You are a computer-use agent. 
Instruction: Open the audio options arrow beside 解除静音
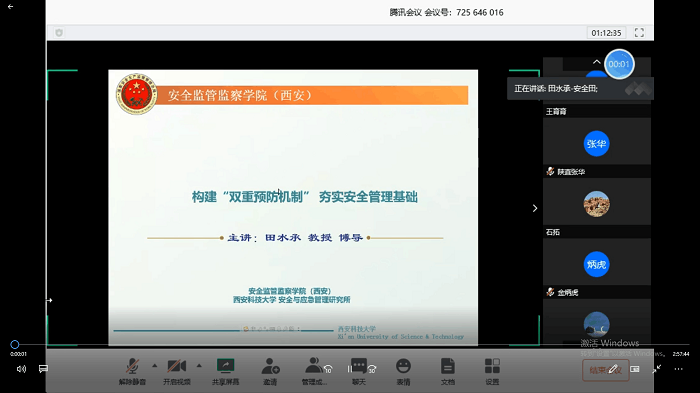point(154,366)
